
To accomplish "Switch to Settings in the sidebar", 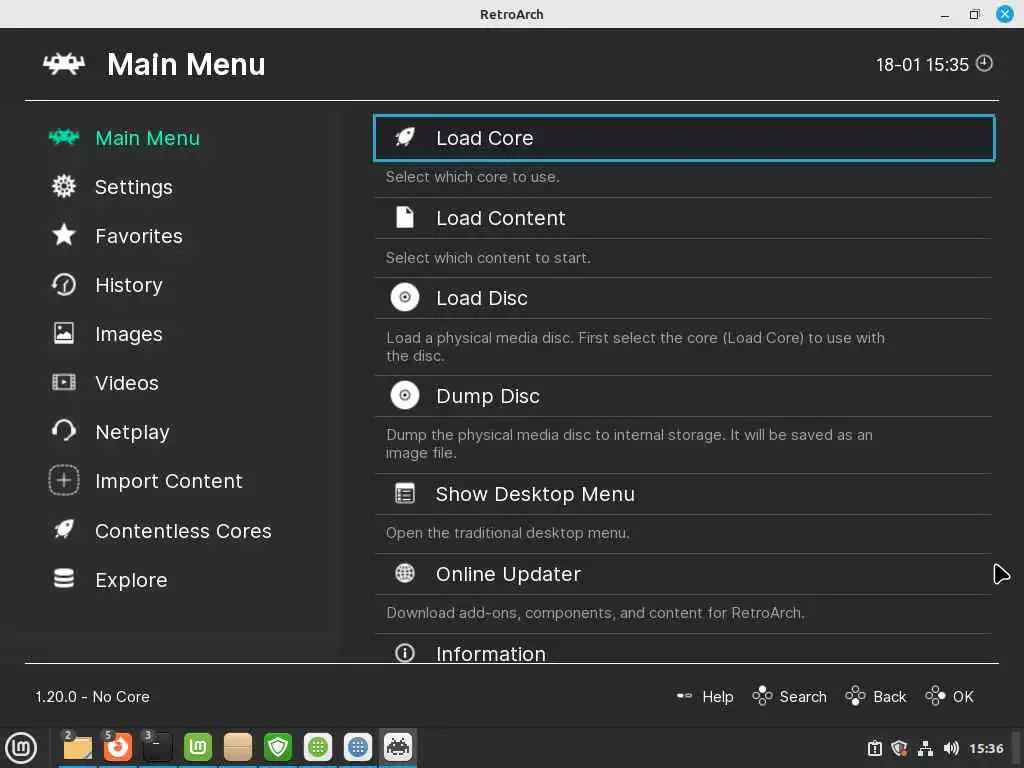I will pos(134,187).
